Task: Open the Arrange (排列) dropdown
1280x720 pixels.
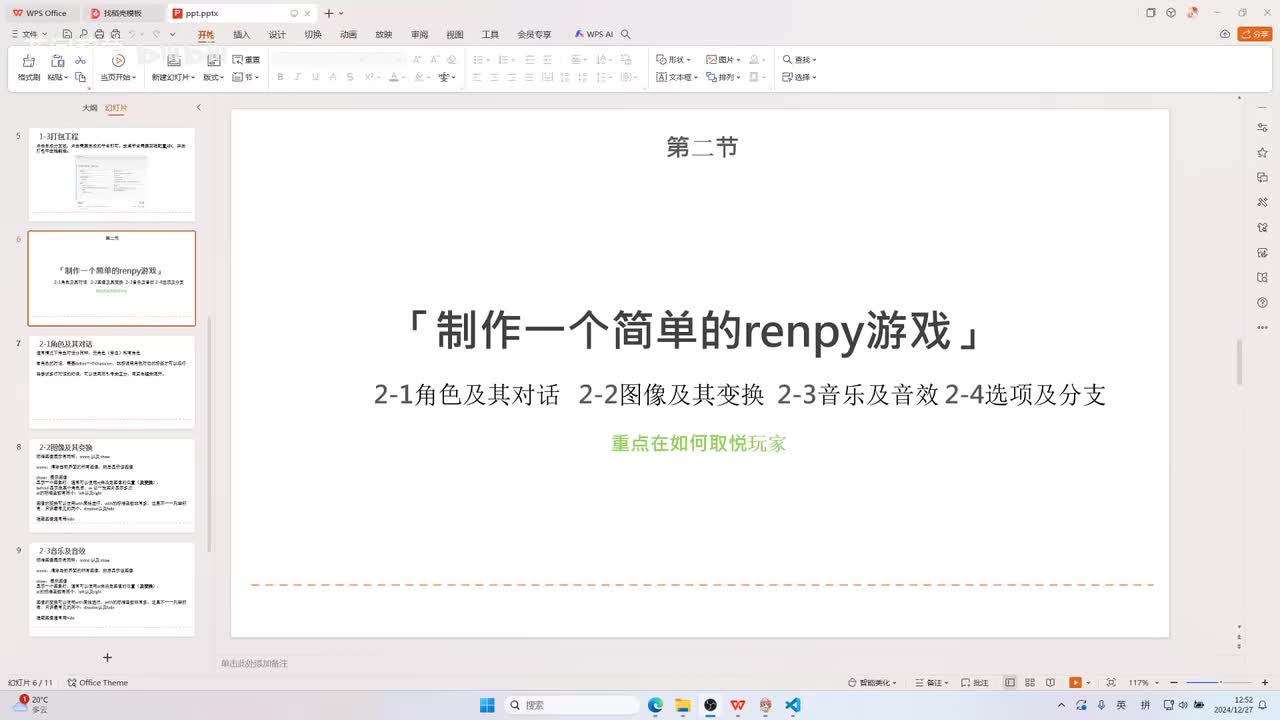Action: (723, 77)
